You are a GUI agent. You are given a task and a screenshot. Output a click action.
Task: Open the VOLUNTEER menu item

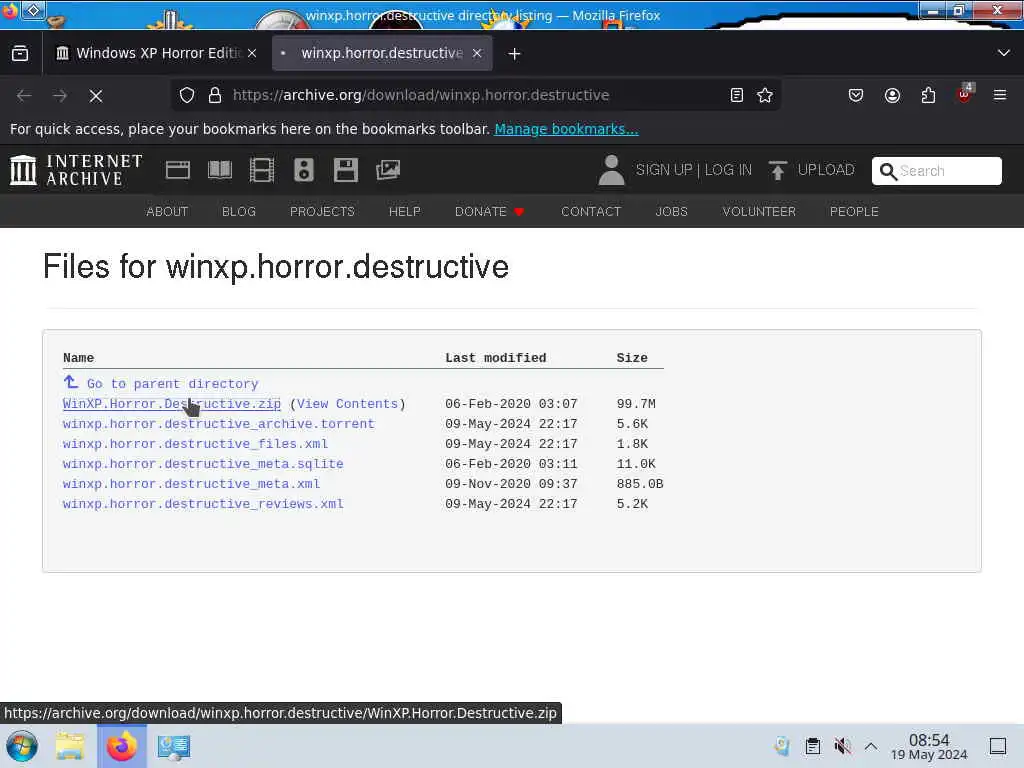coord(759,212)
